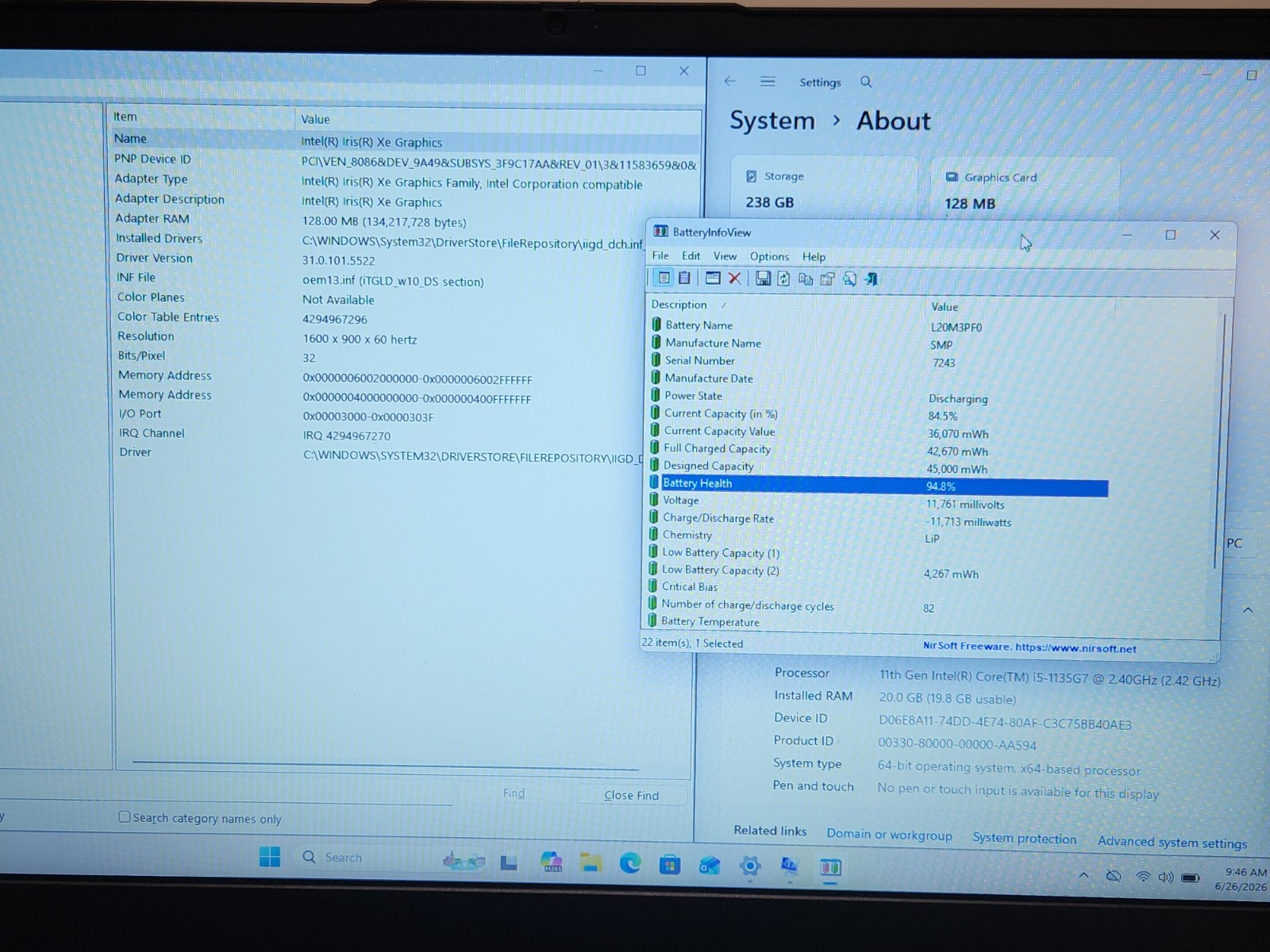Open the Windows Start menu
The height and width of the screenshot is (952, 1270).
(270, 857)
